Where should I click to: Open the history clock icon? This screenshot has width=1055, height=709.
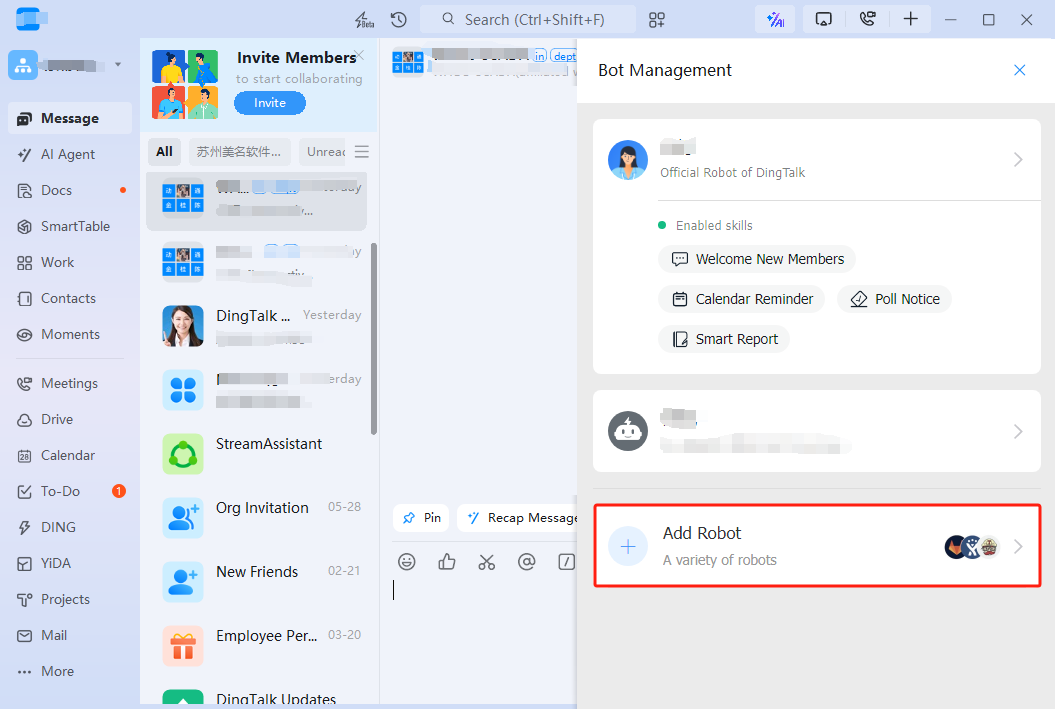[x=398, y=20]
